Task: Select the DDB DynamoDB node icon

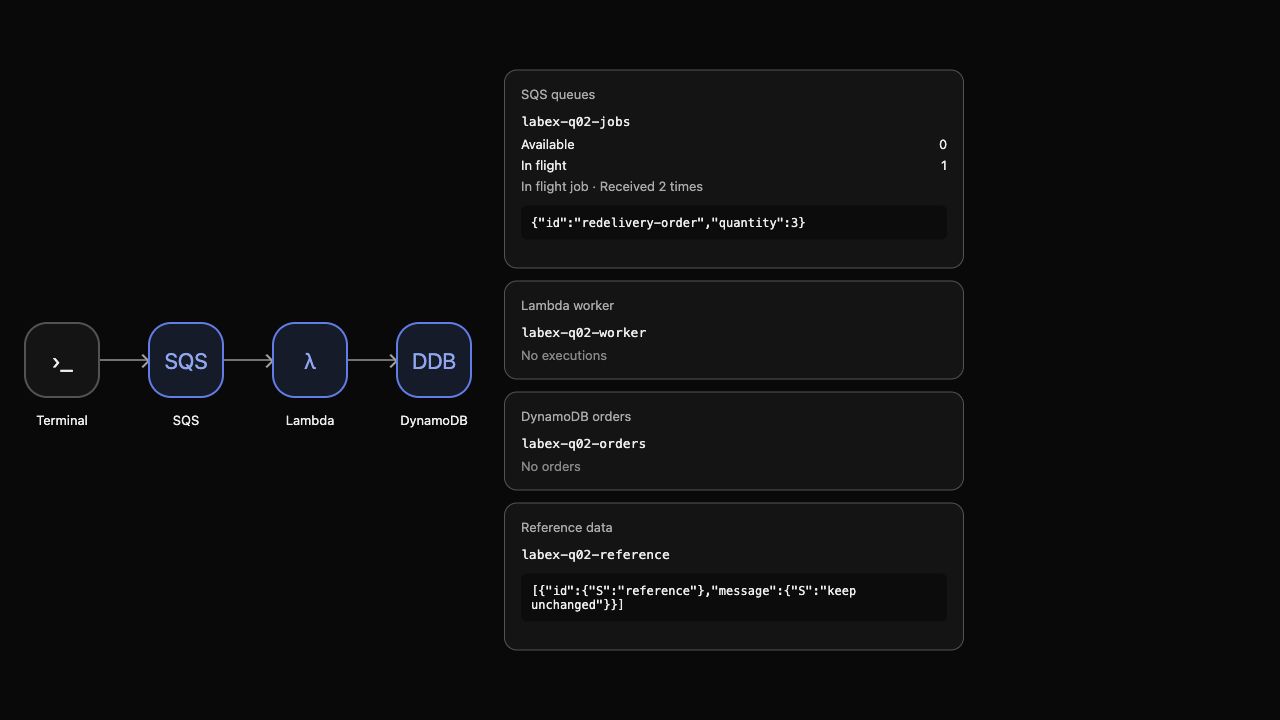Action: click(434, 360)
